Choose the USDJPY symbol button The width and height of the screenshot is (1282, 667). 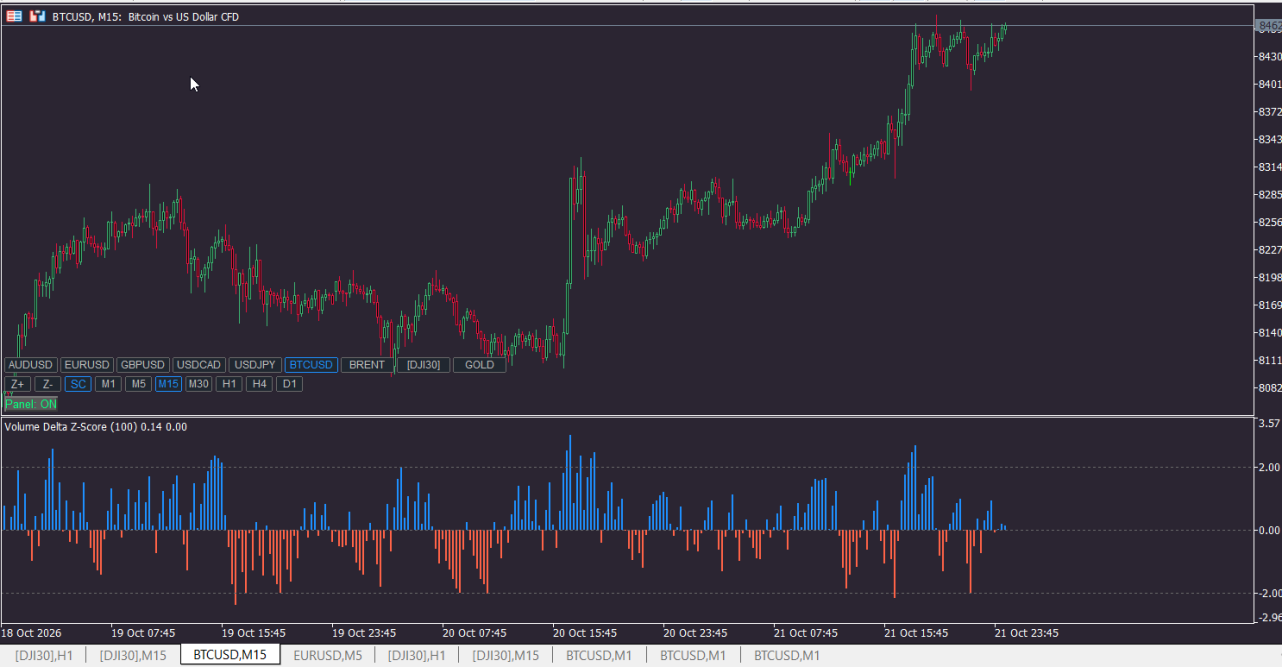pos(255,365)
